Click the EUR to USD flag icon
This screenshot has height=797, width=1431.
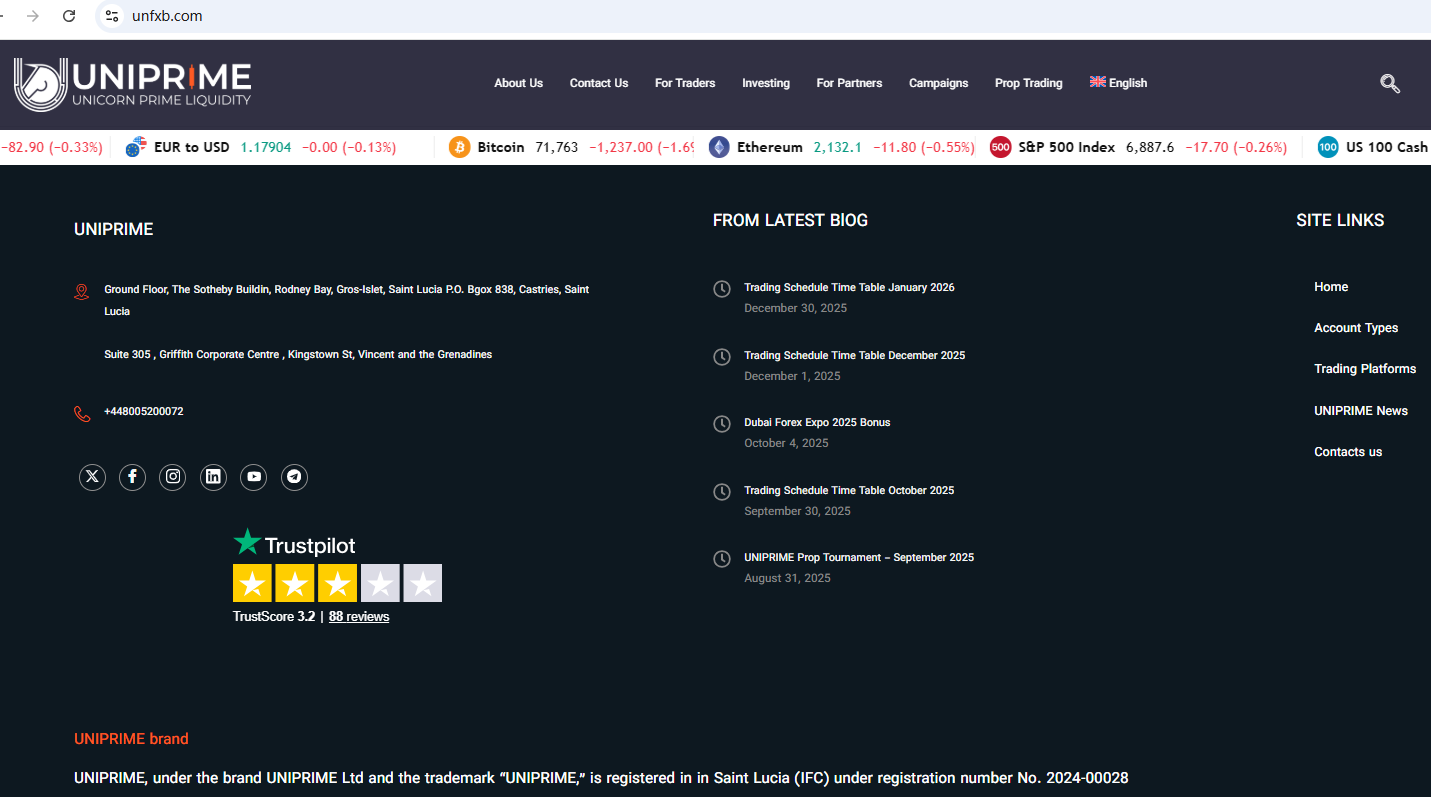click(136, 148)
